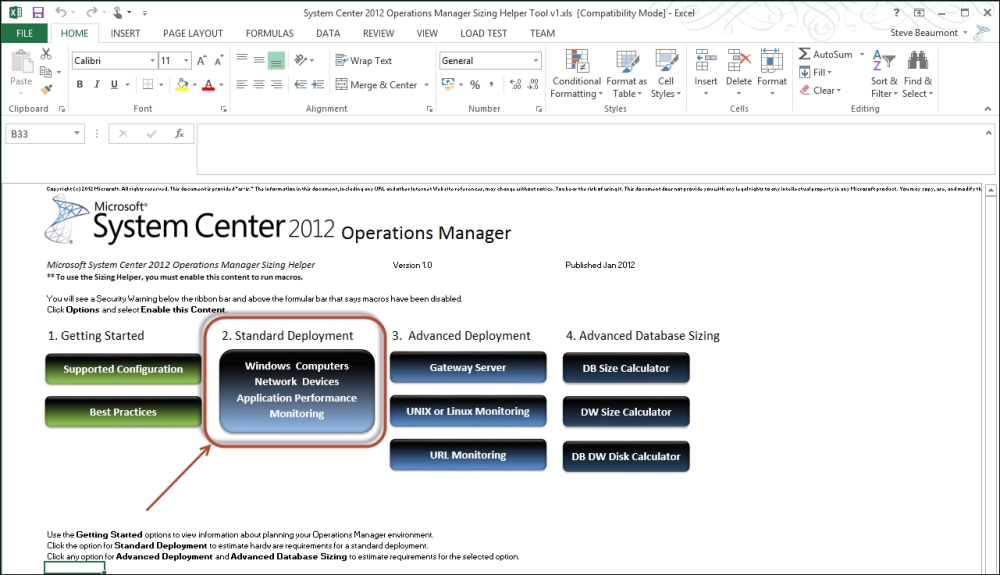Expand the formula bar
The image size is (1000, 575).
(989, 133)
